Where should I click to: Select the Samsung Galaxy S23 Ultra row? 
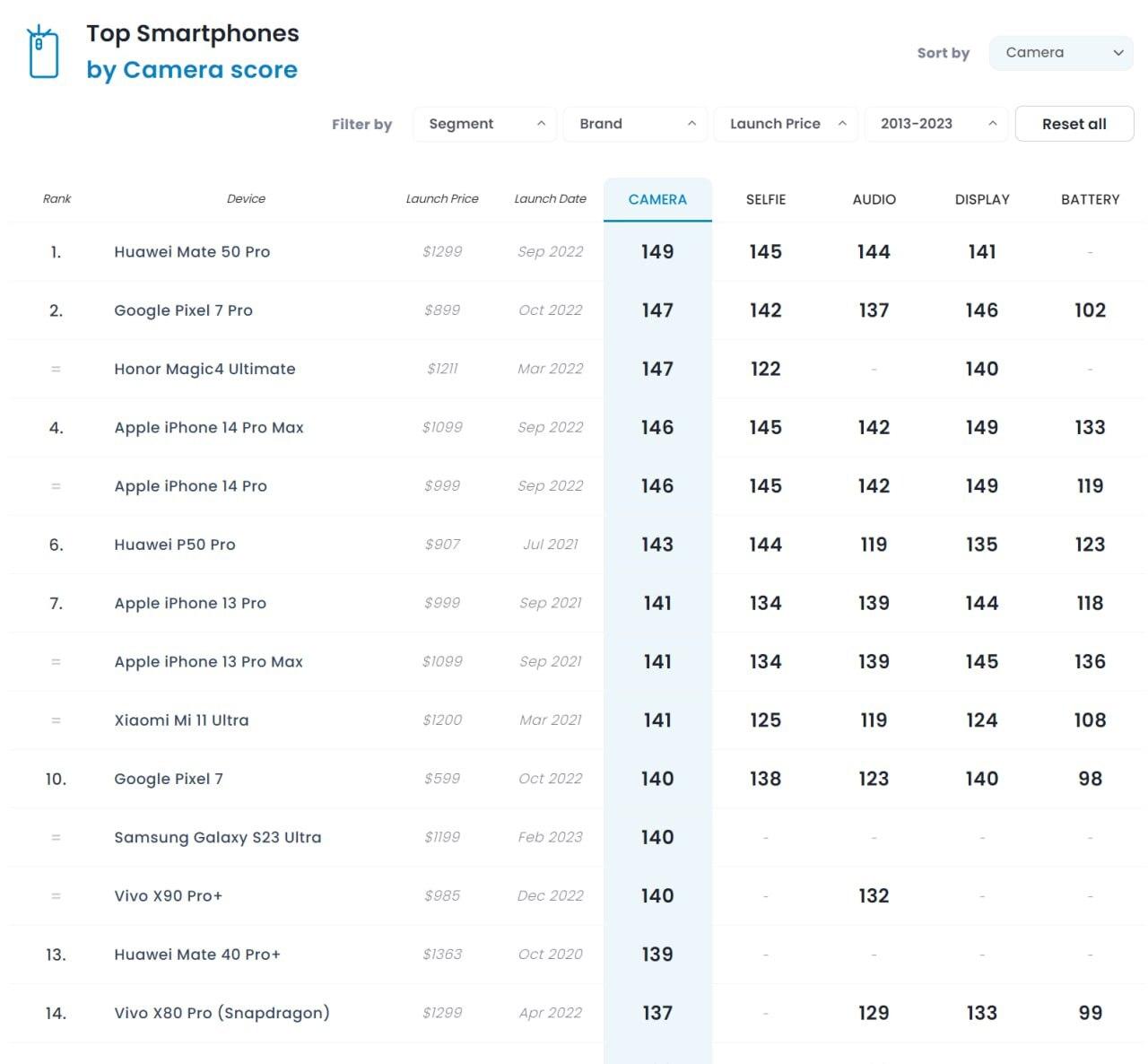tap(217, 837)
